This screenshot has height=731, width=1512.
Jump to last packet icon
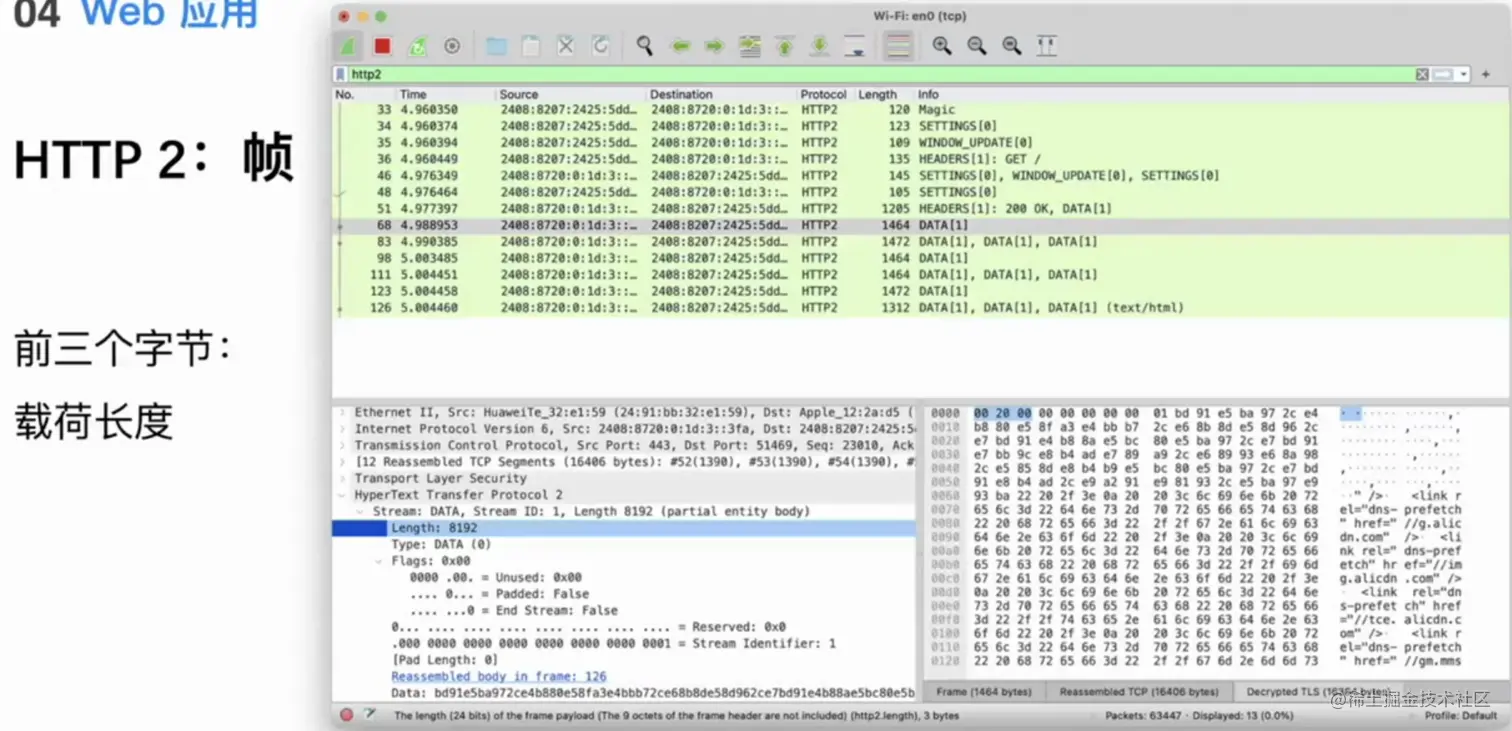819,46
